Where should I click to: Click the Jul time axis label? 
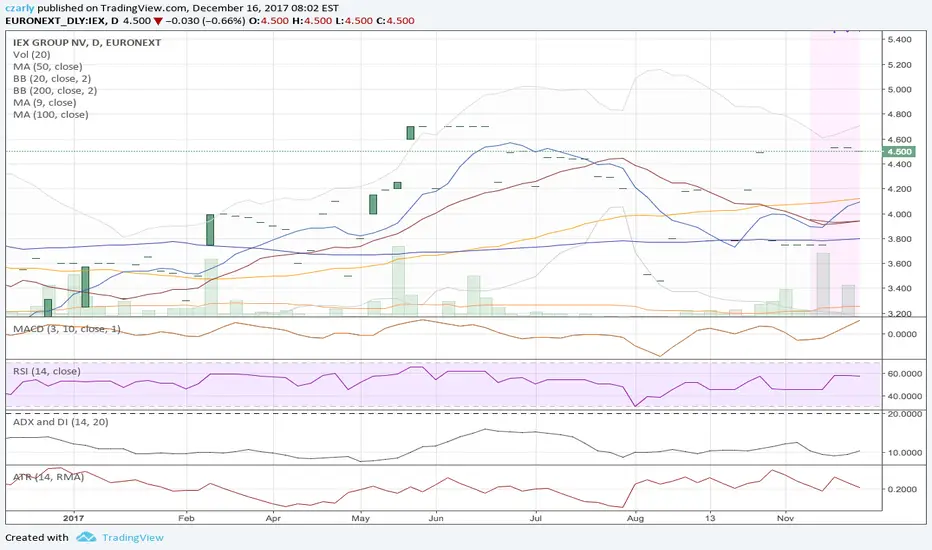click(536, 518)
